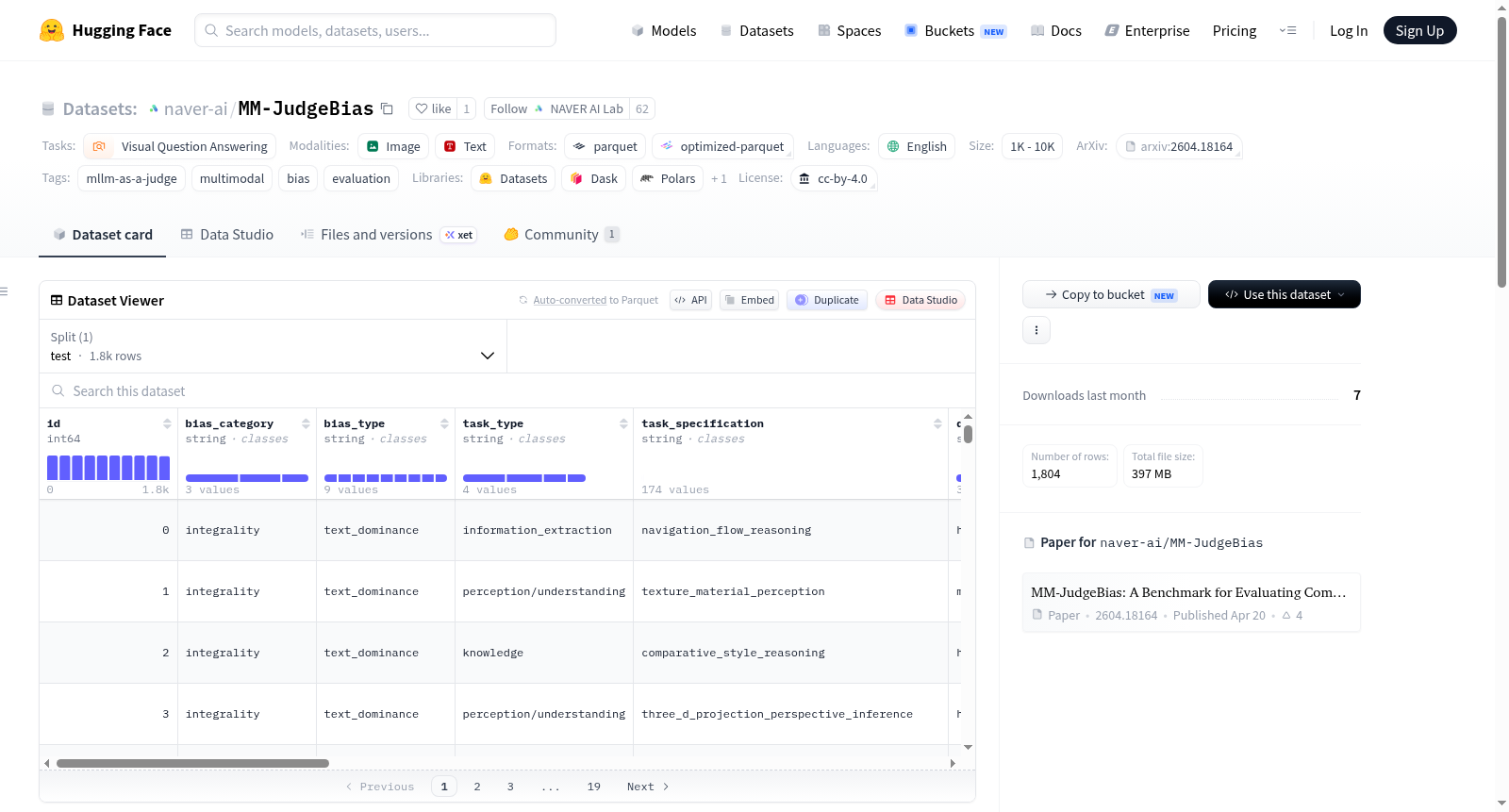The width and height of the screenshot is (1509, 812).
Task: Sort by the task_specification column
Action: (937, 423)
